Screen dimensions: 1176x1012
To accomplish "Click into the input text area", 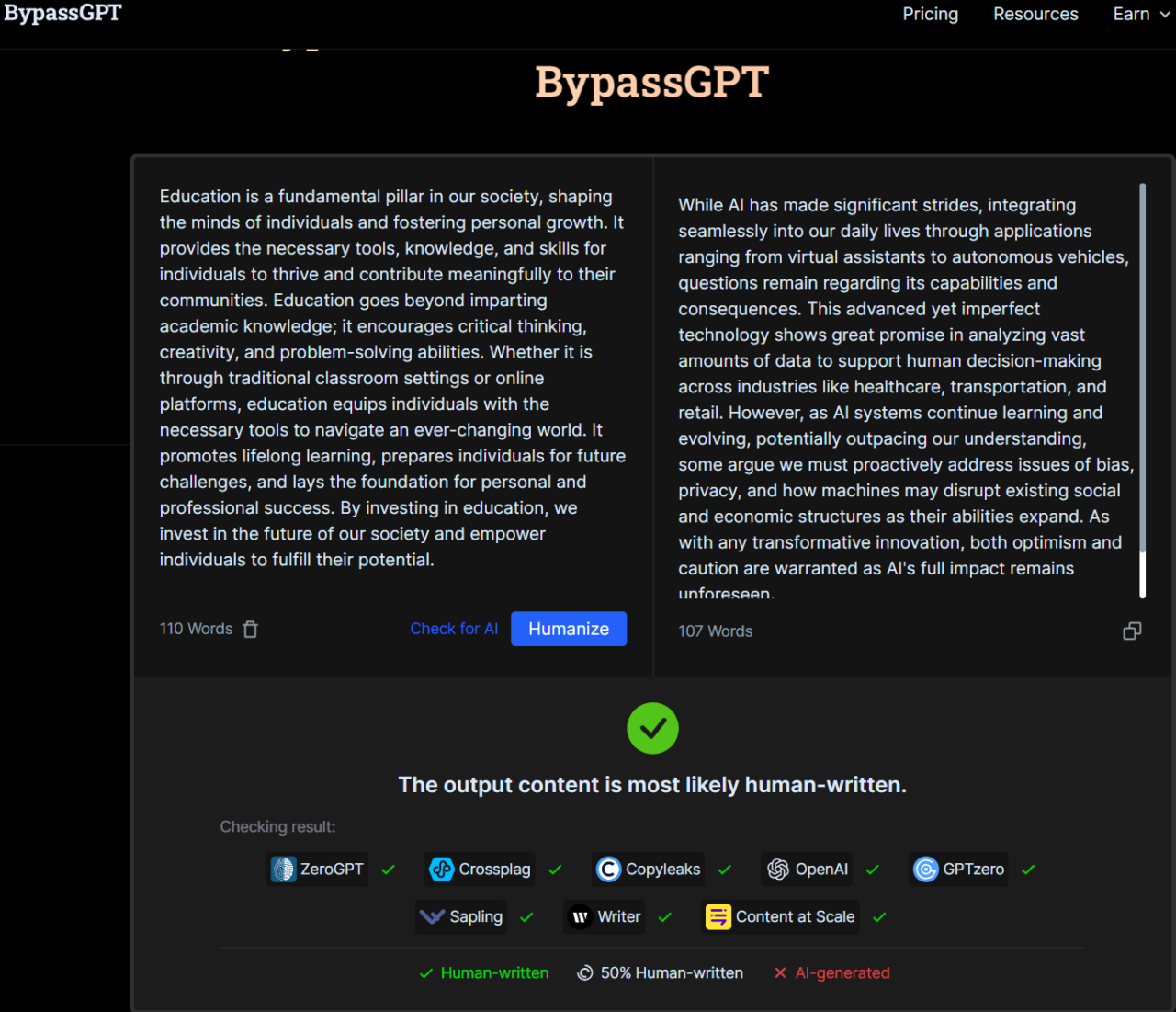I will point(392,378).
